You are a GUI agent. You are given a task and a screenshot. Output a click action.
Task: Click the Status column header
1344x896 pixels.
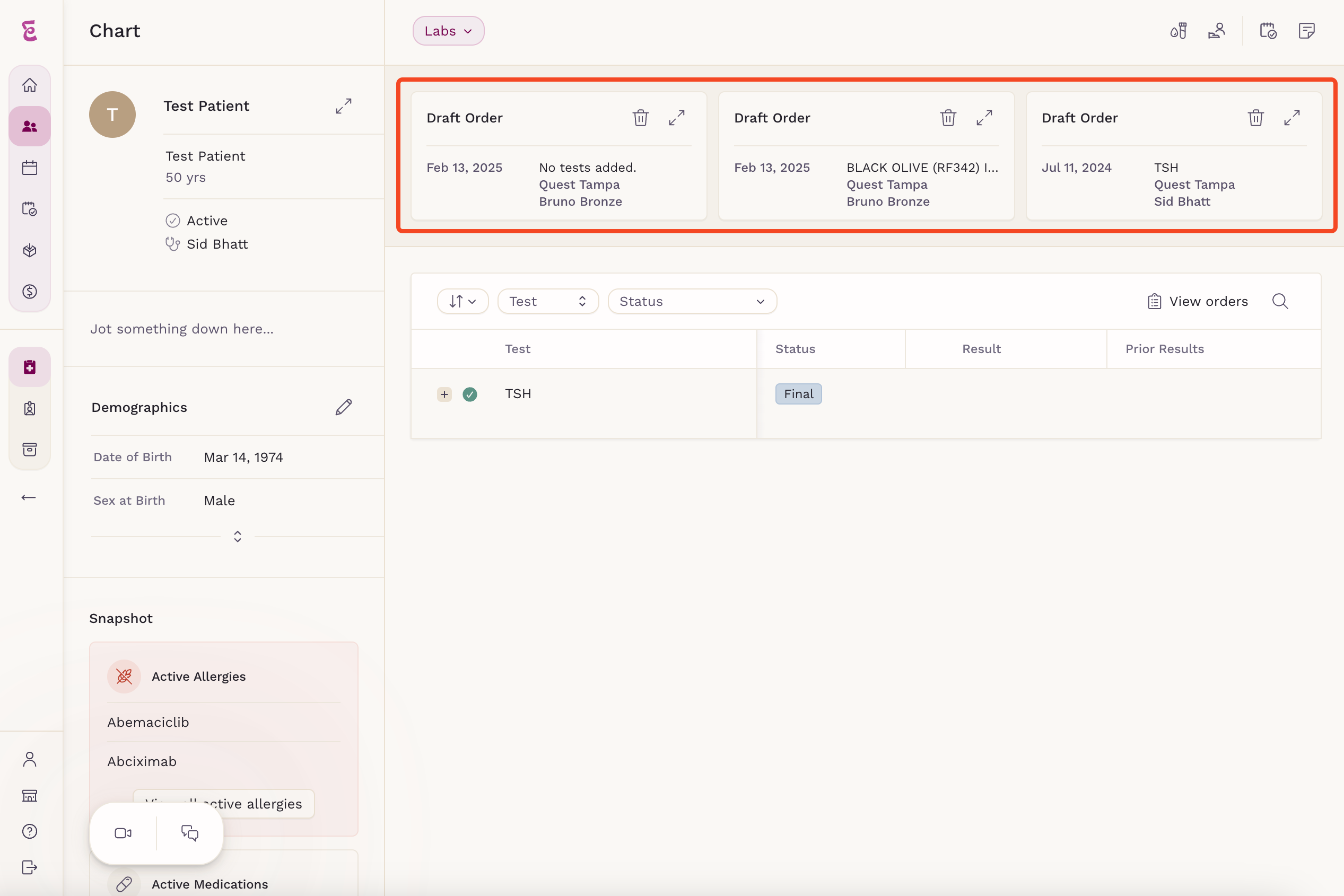(x=795, y=349)
